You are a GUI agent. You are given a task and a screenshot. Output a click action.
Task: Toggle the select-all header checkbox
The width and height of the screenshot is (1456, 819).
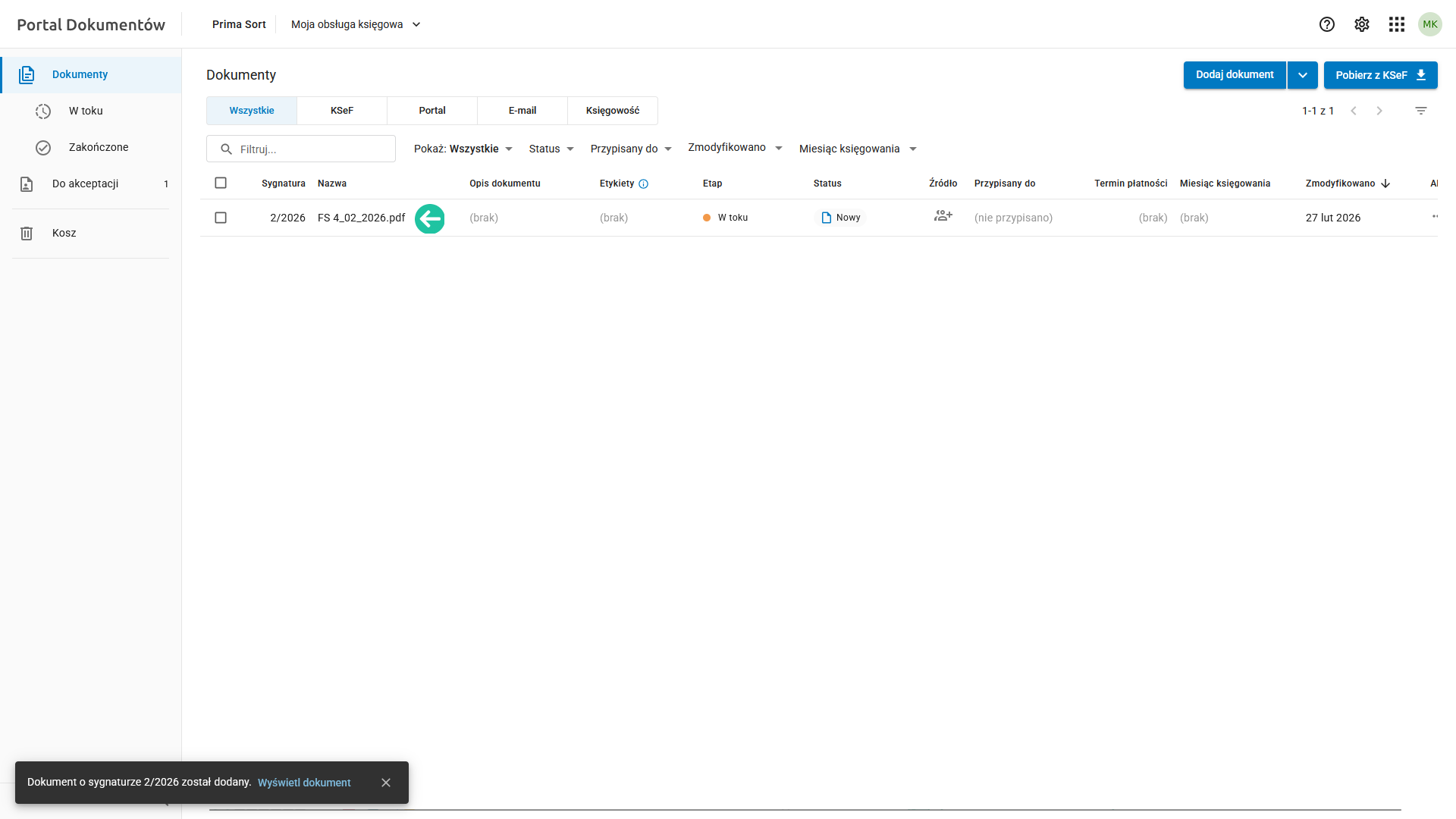[221, 183]
